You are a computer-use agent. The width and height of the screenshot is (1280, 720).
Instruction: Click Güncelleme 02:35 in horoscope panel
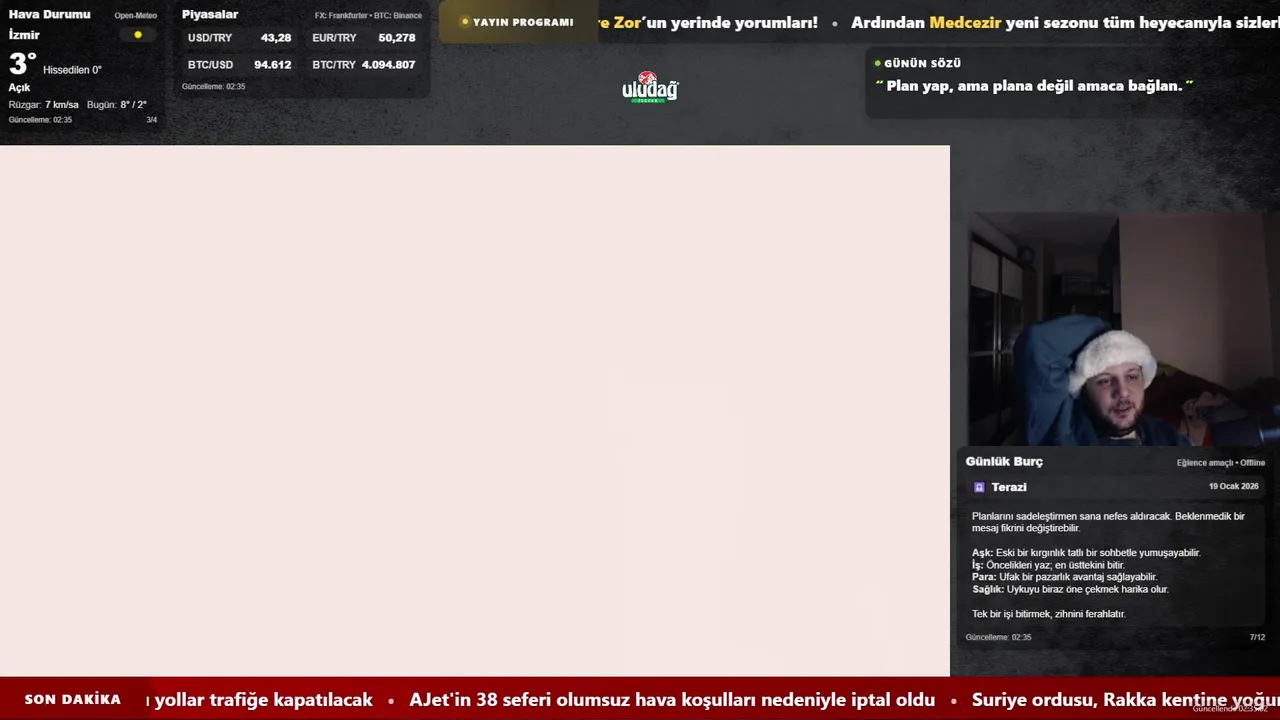998,637
